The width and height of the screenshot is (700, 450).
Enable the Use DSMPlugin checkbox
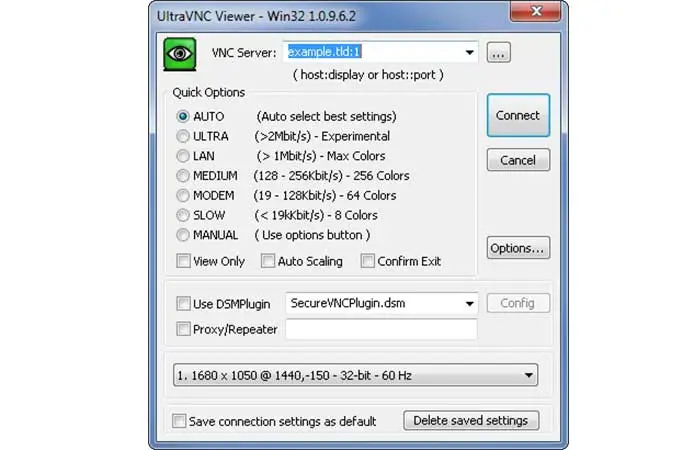click(x=183, y=304)
